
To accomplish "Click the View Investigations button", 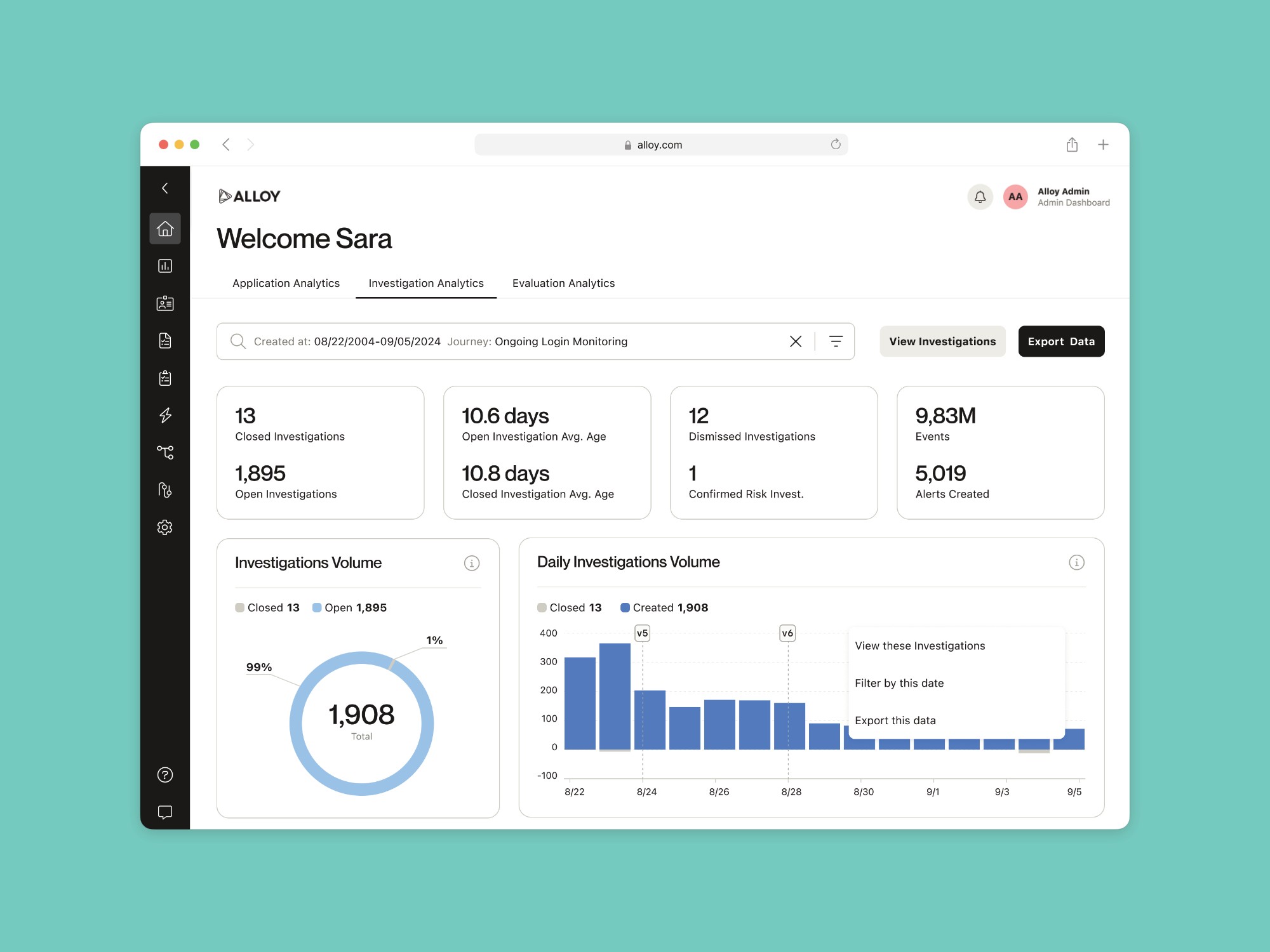I will (942, 341).
